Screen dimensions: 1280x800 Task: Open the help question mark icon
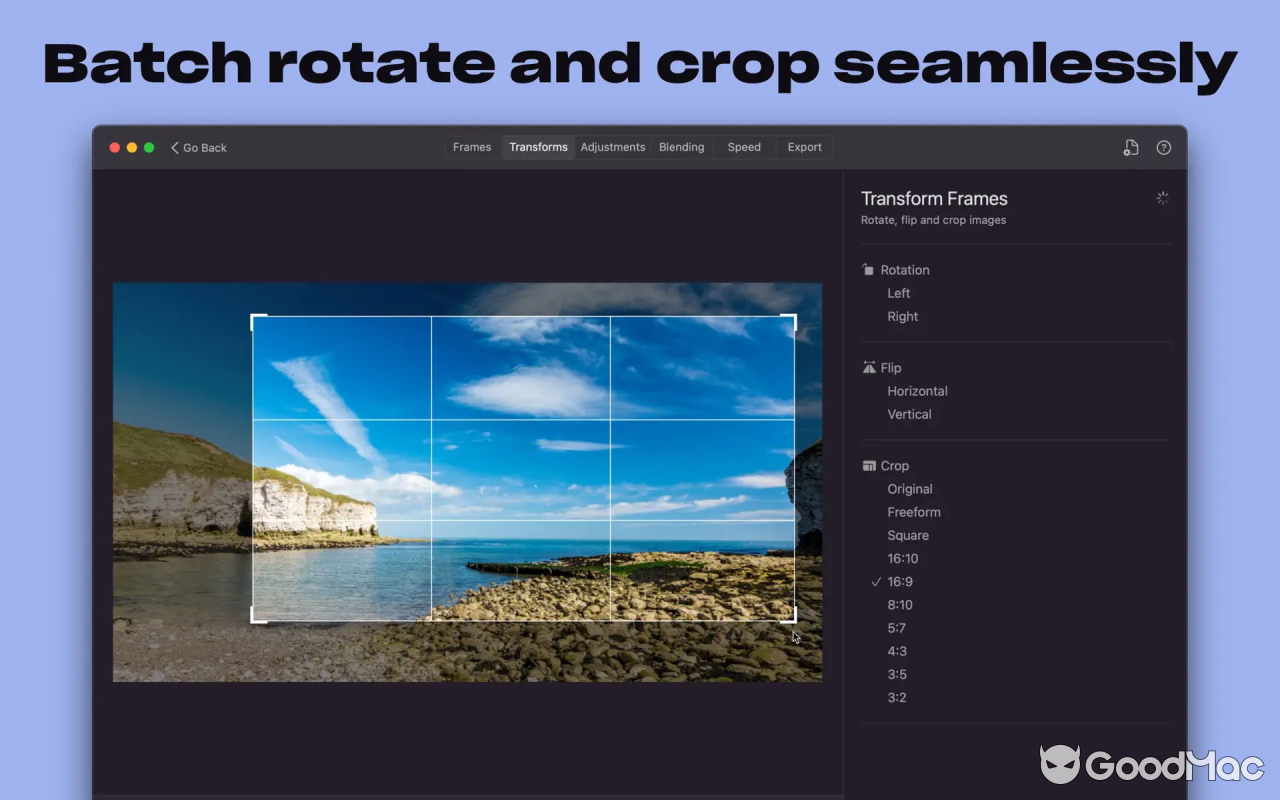1164,148
